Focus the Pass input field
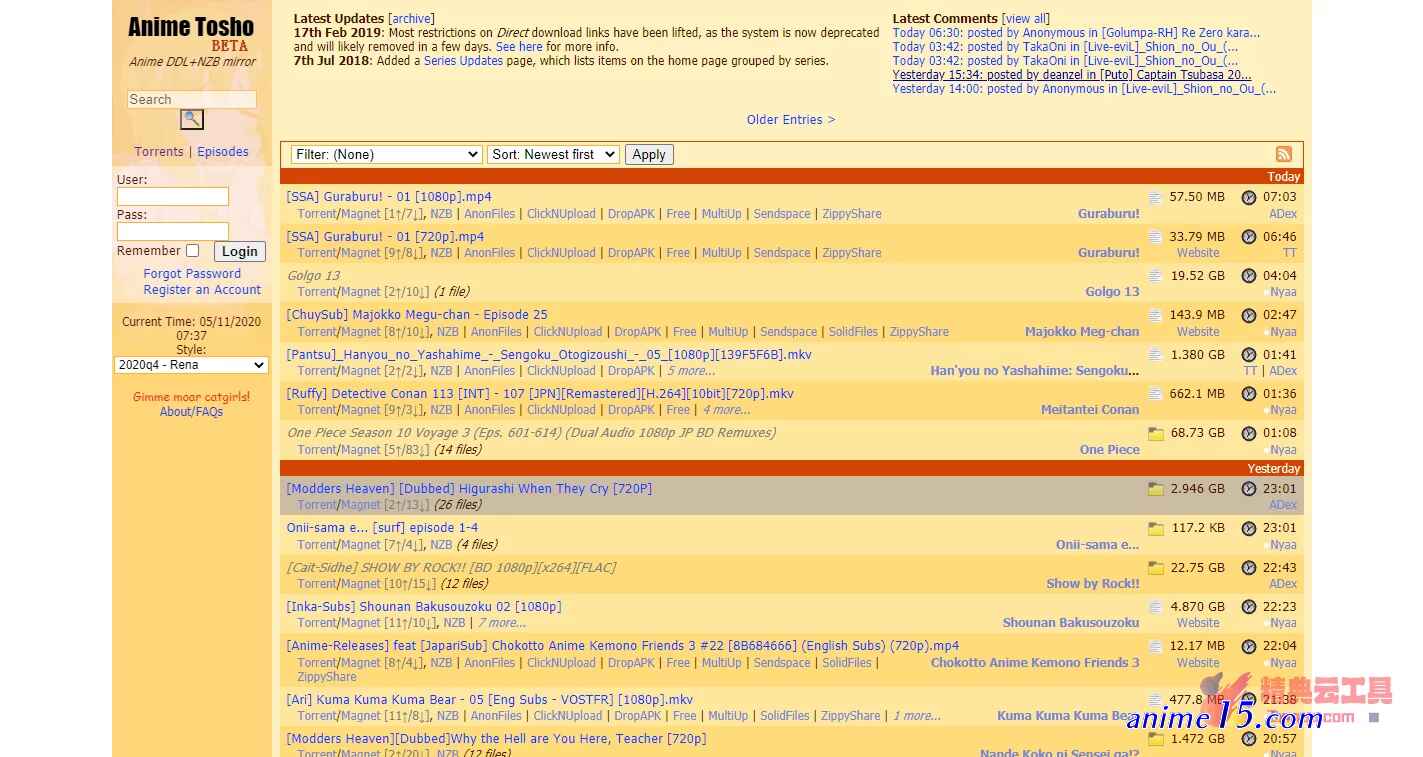 [x=173, y=231]
